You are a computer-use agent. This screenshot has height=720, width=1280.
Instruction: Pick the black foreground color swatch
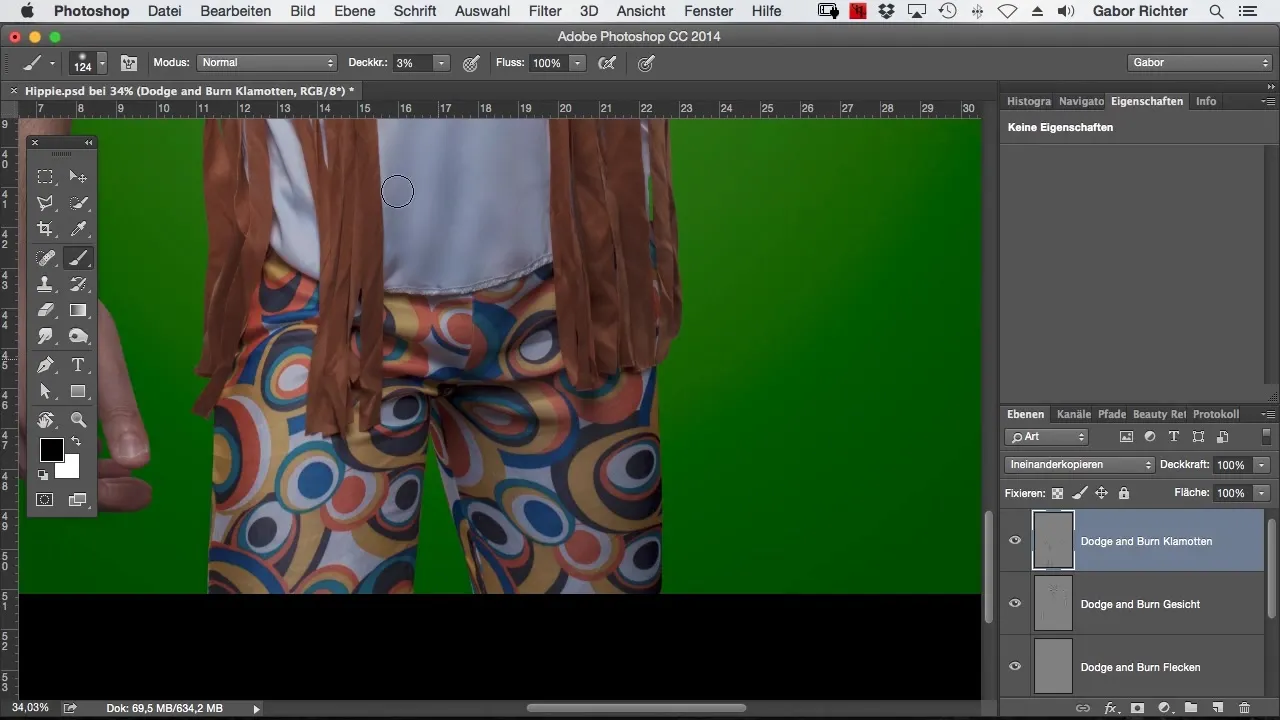point(50,449)
